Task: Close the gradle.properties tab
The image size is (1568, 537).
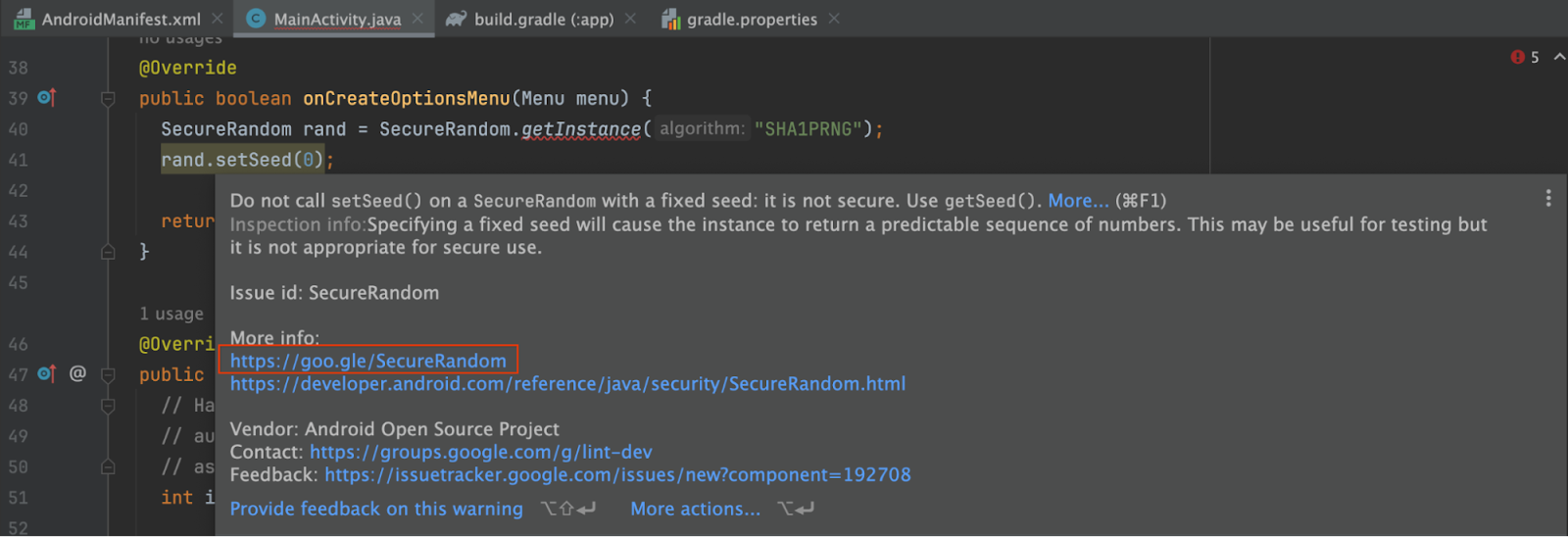Action: point(834,19)
